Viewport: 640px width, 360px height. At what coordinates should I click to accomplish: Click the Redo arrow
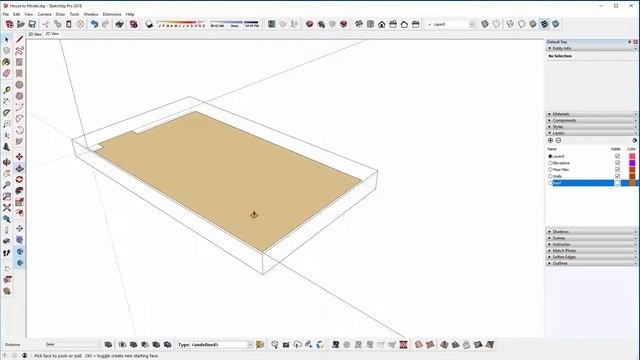106,24
